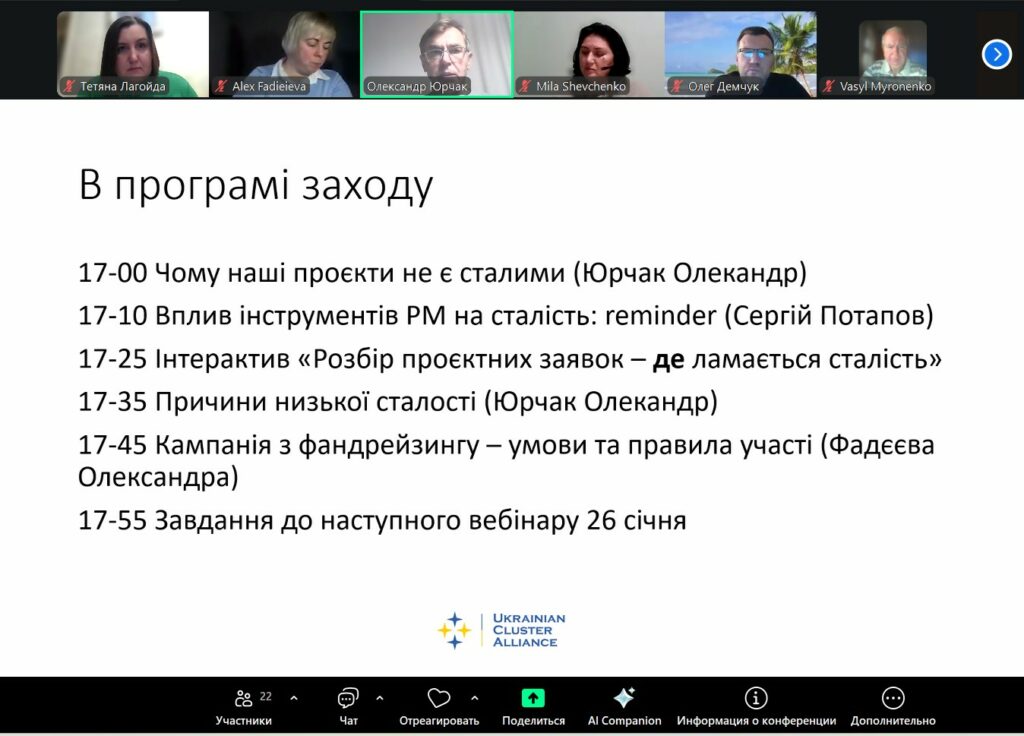The width and height of the screenshot is (1024, 736).
Task: Click the Тетяна Лагойда name label
Action: [122, 86]
